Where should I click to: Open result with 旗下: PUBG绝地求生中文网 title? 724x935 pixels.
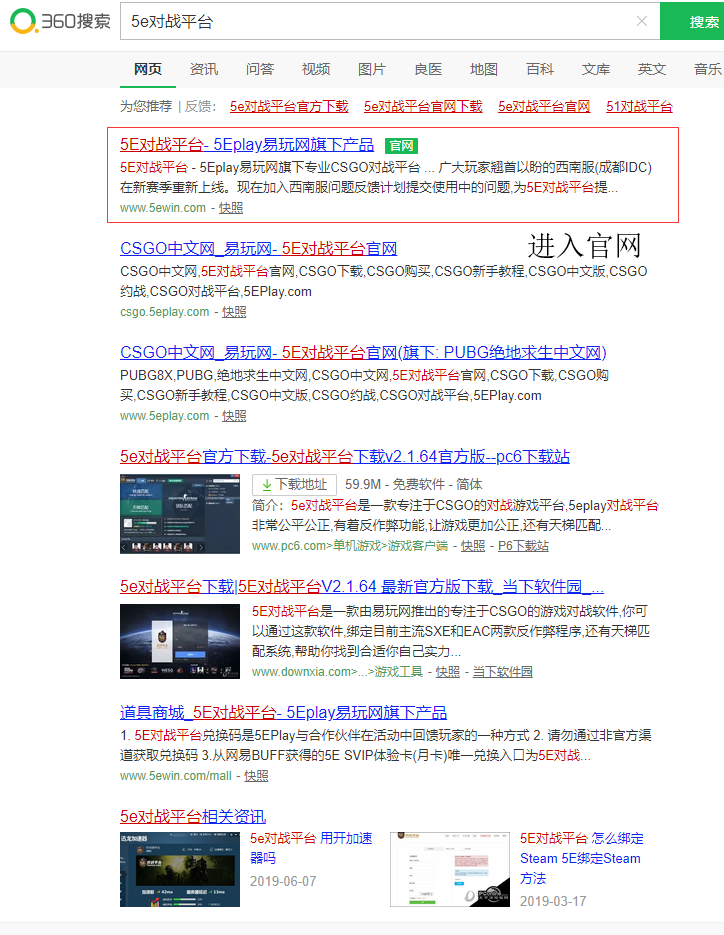click(x=363, y=352)
